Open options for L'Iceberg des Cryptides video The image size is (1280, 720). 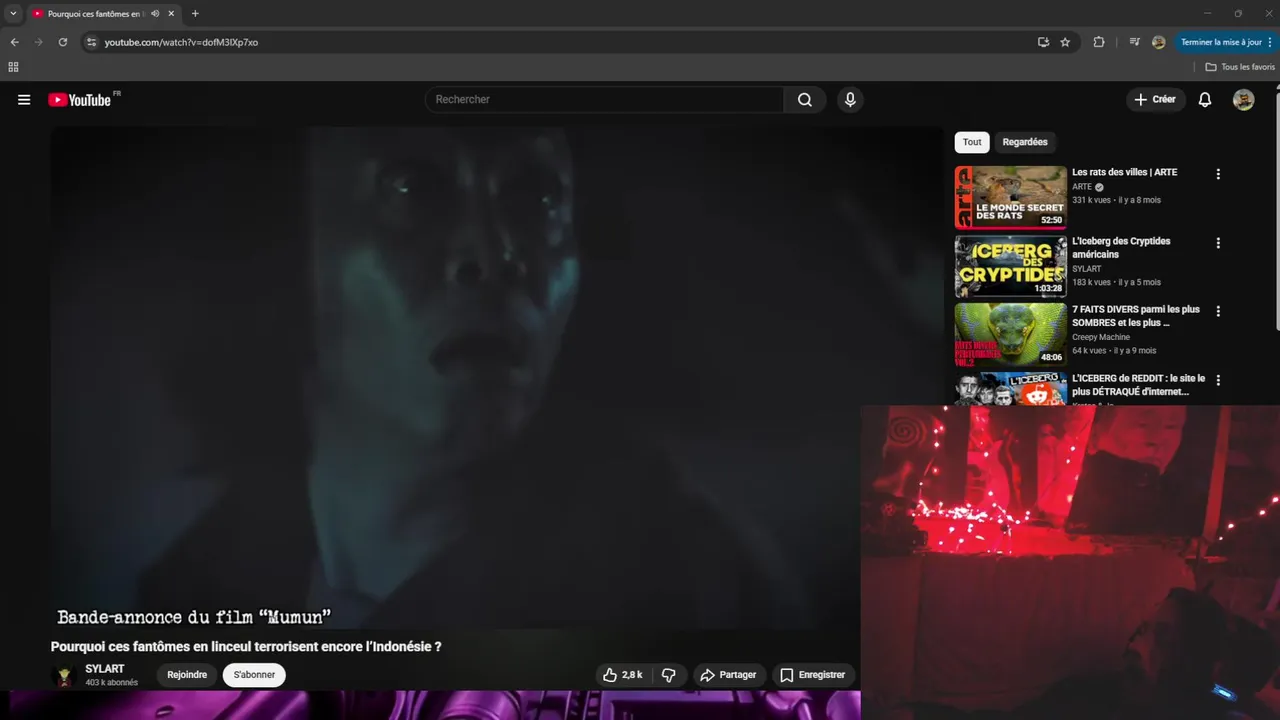[1218, 243]
